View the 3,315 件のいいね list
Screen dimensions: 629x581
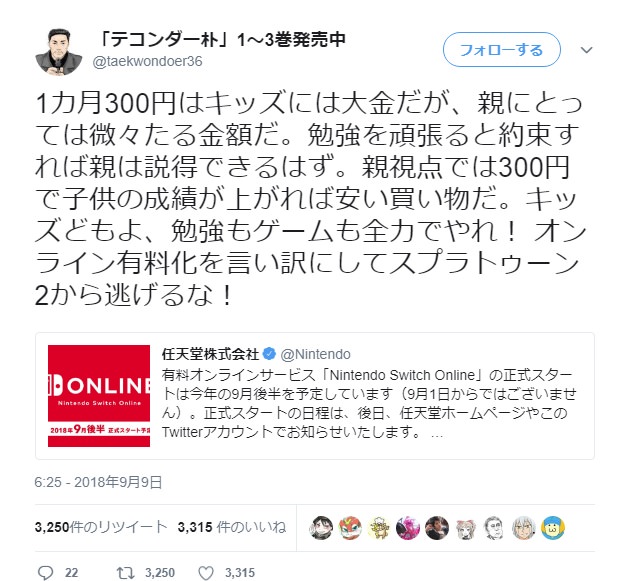pos(232,527)
